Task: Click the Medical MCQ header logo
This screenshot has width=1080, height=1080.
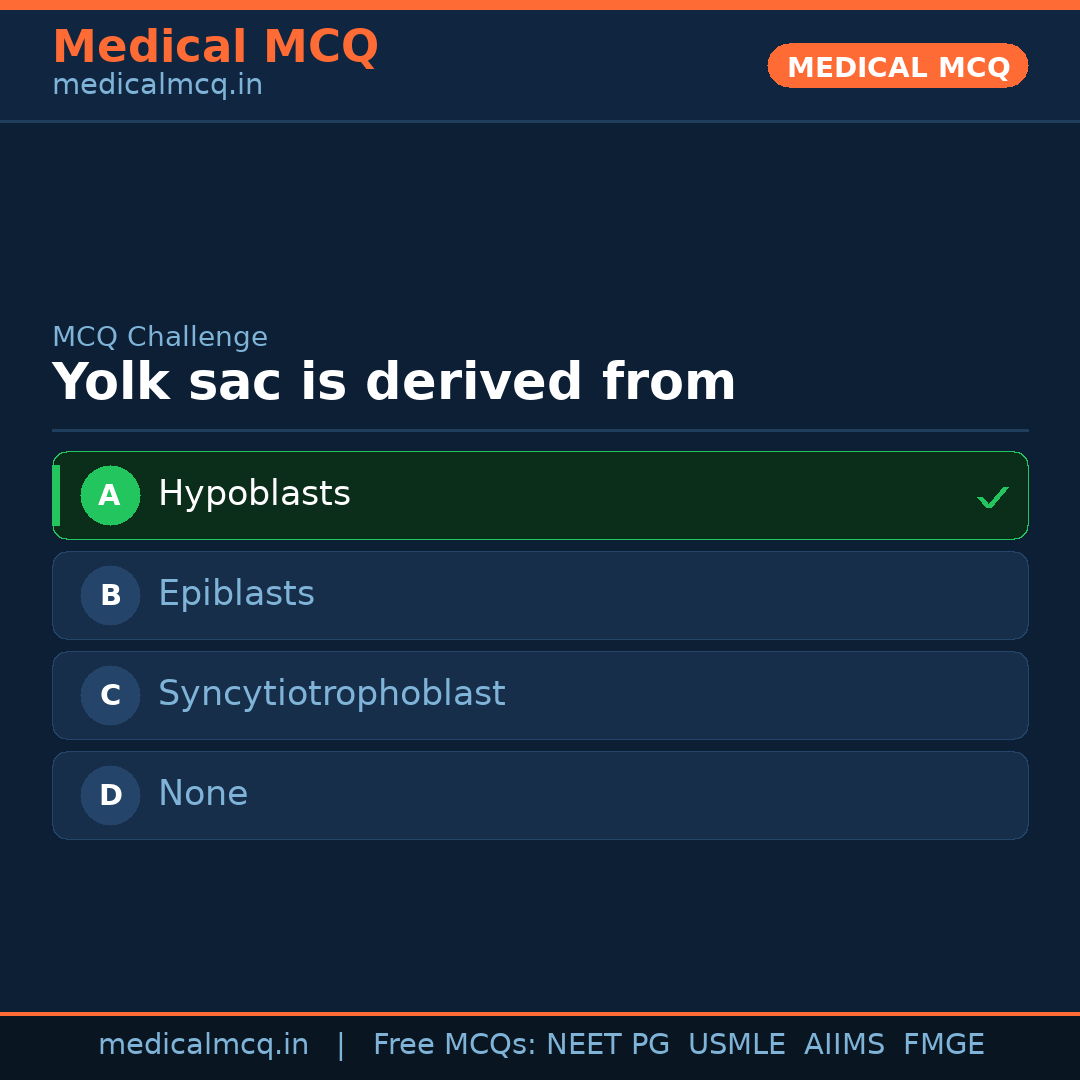Action: pyautogui.click(x=215, y=46)
